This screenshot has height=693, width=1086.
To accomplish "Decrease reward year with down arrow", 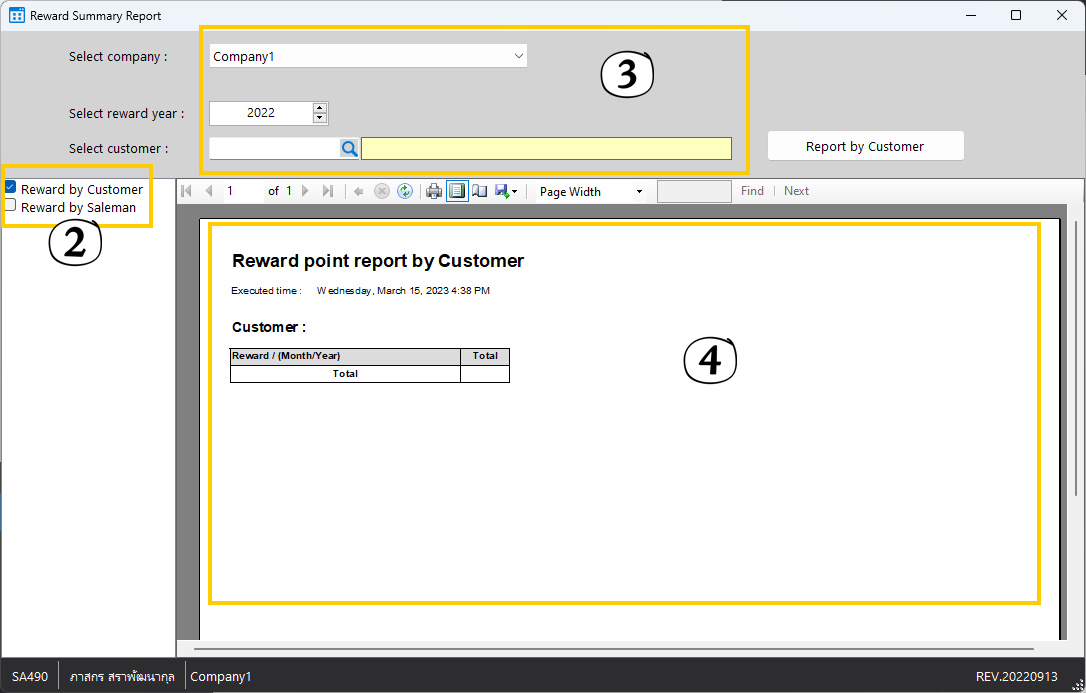I will click(320, 118).
